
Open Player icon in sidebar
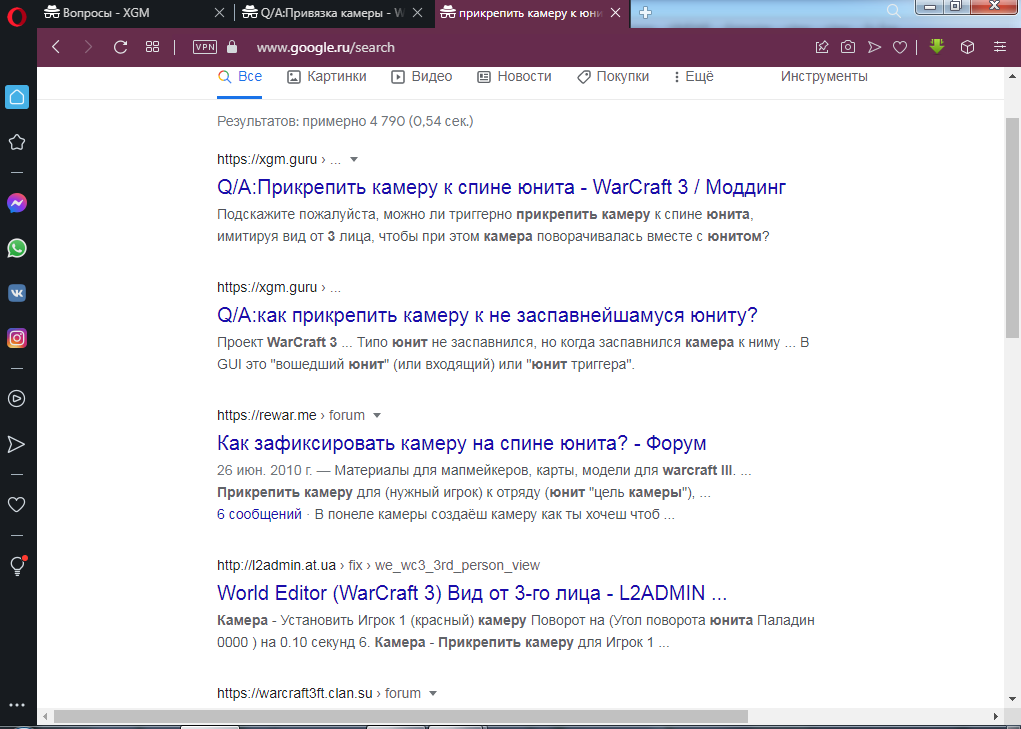click(17, 398)
